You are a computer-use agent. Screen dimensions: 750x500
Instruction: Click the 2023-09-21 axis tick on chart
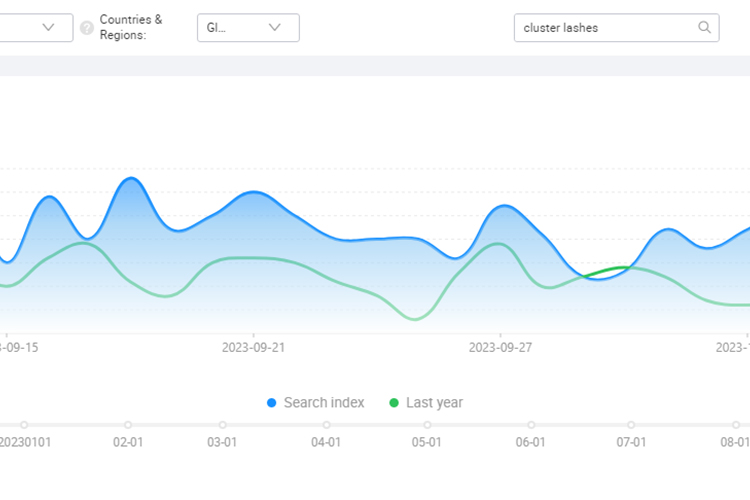click(253, 347)
